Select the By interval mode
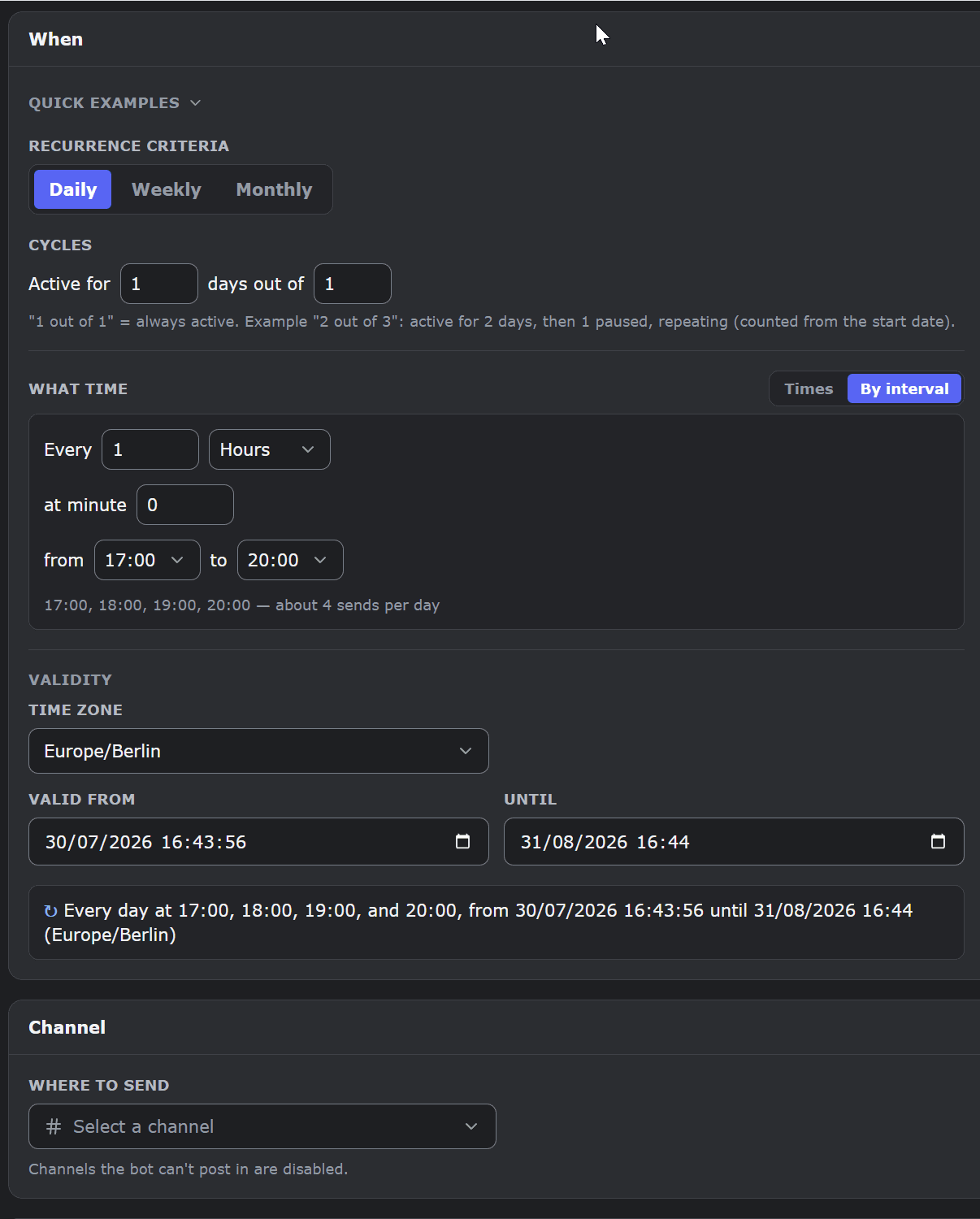Screen dimensions: 980x1219 (904, 388)
